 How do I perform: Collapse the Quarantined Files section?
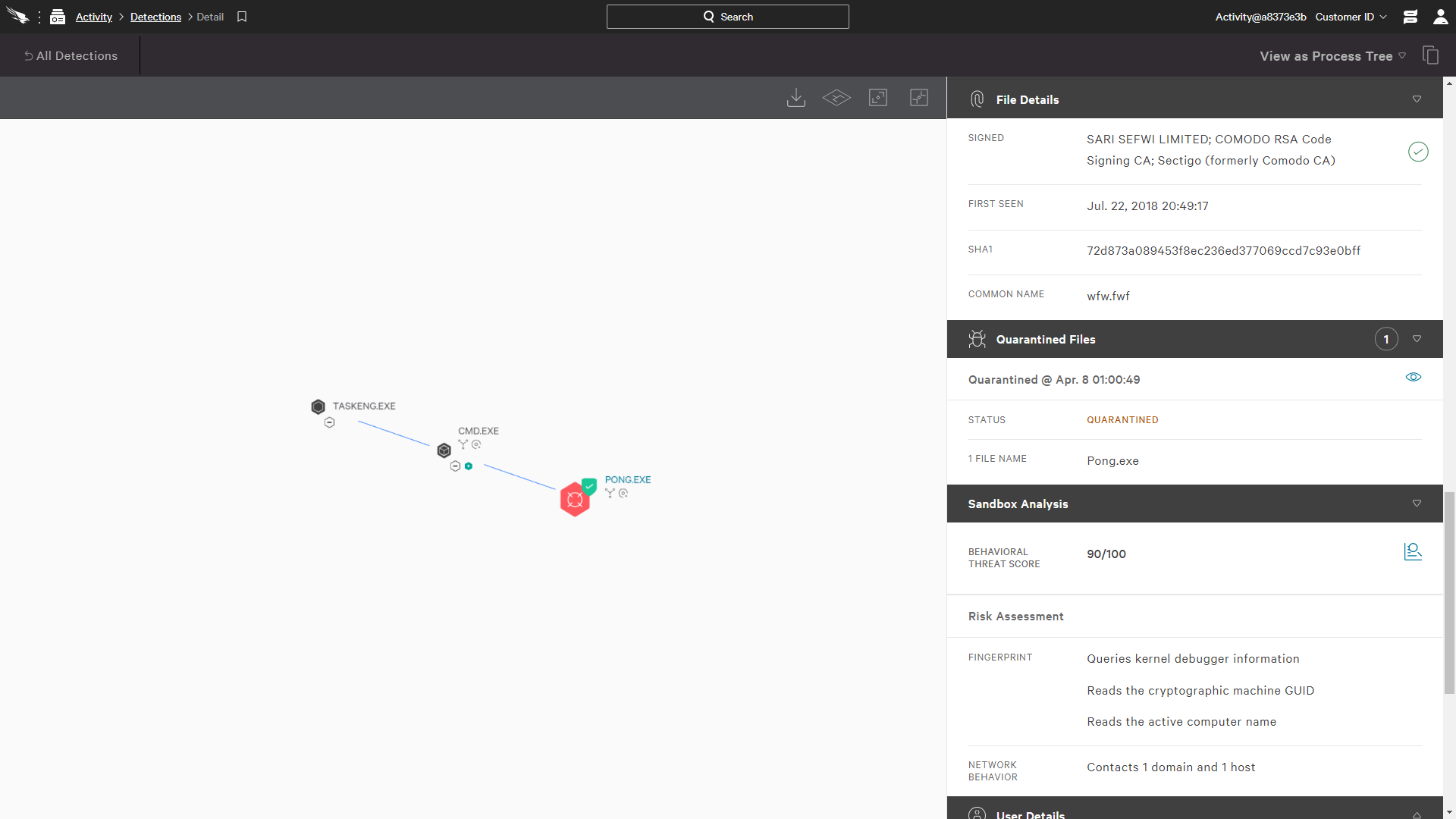coord(1417,339)
